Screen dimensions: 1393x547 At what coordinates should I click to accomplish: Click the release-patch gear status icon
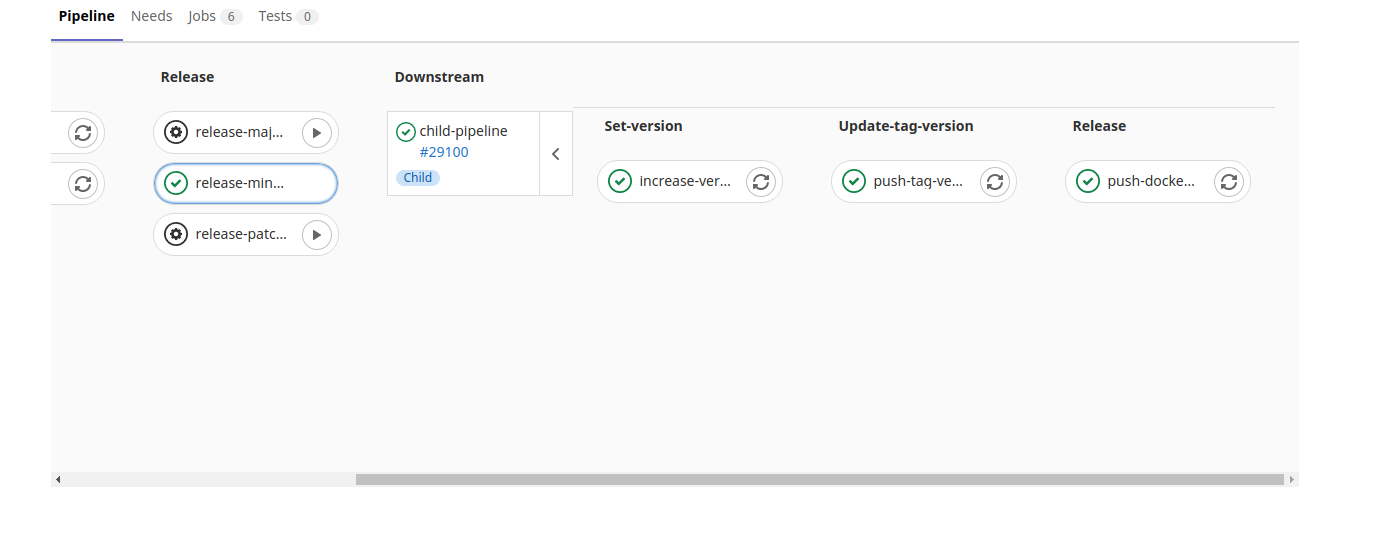(176, 234)
